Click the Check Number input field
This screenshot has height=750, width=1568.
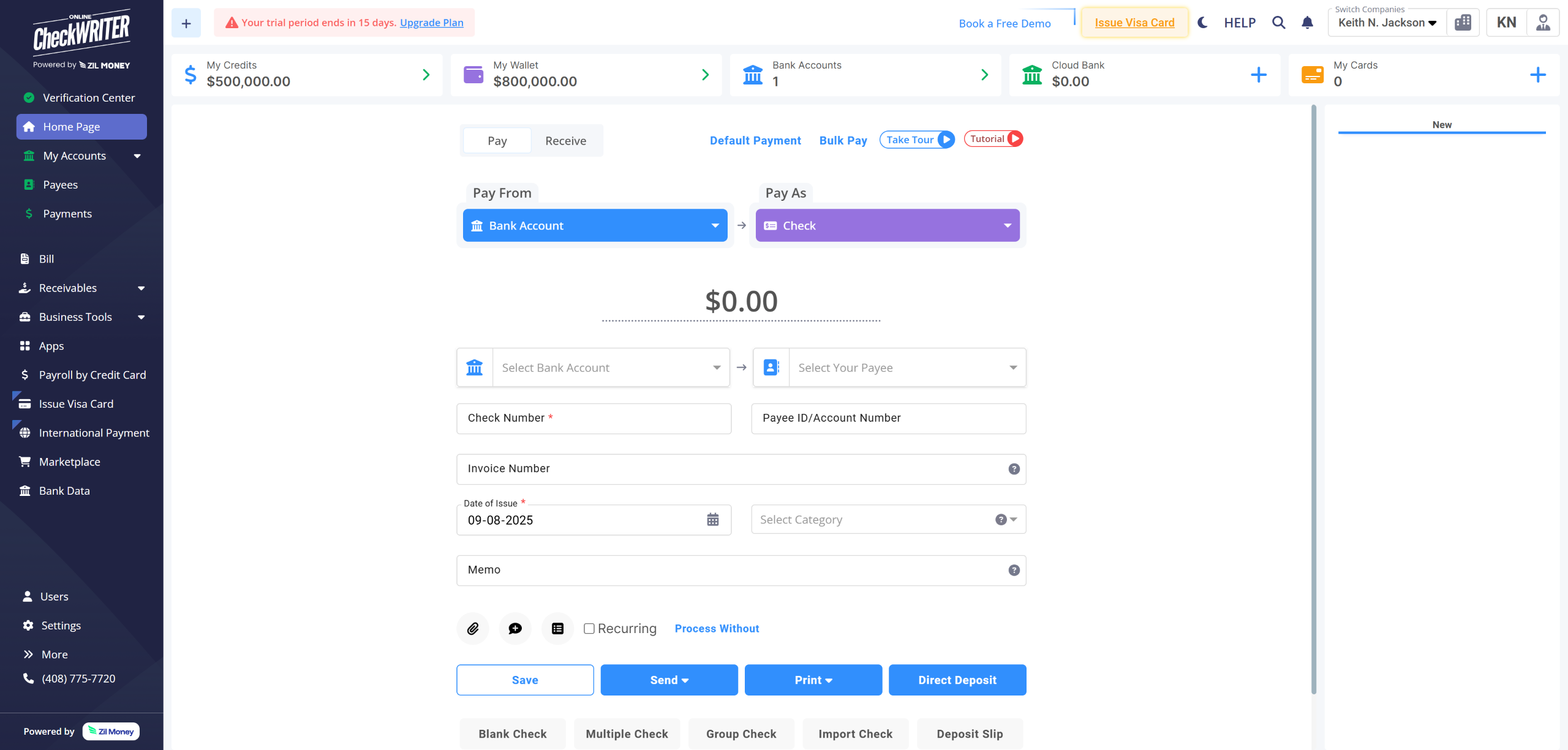[594, 418]
